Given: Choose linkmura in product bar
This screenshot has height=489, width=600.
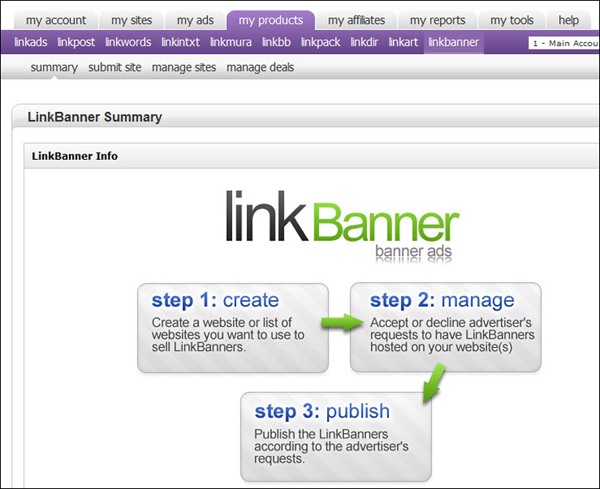Looking at the screenshot, I should [231, 42].
